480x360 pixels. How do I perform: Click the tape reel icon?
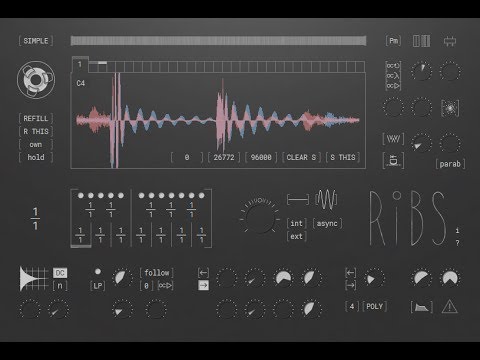[36, 80]
